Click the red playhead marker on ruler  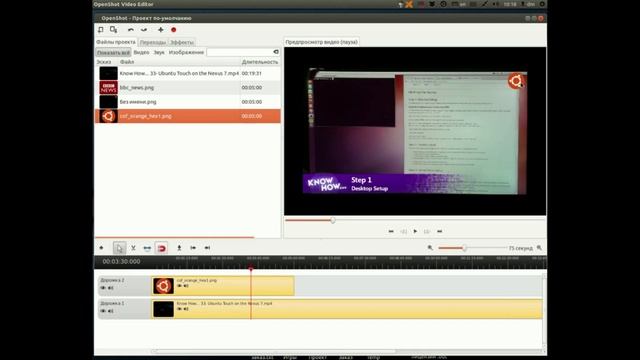click(x=251, y=269)
